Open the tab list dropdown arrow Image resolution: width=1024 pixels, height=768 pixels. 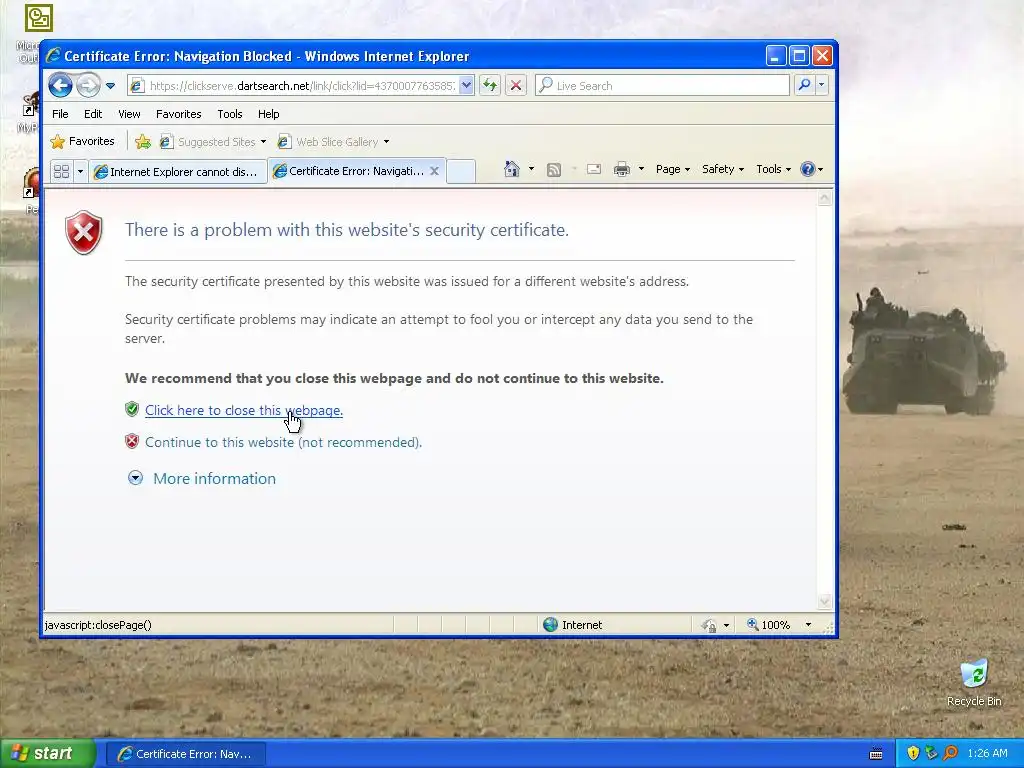click(80, 172)
